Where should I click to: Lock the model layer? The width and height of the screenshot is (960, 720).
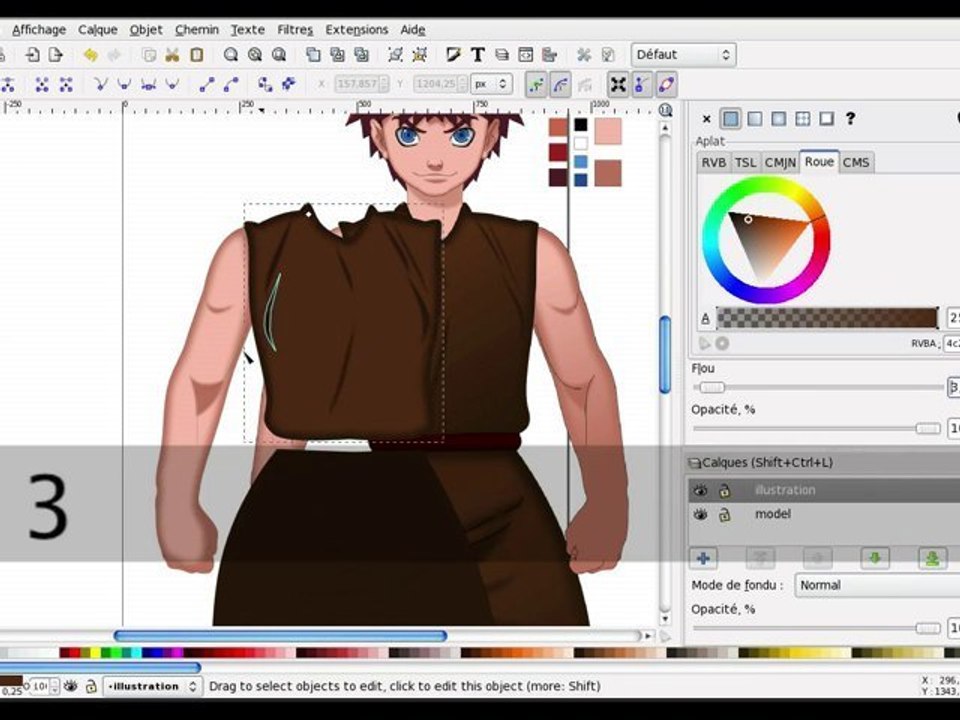pos(725,514)
